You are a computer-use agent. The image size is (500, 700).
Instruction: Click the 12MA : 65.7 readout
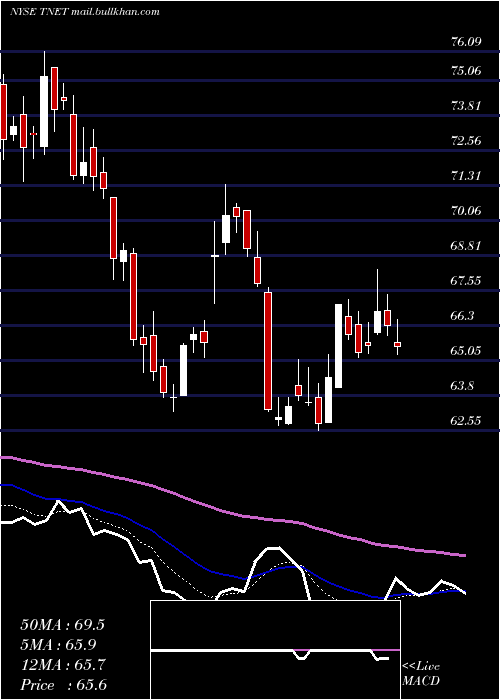(63, 665)
